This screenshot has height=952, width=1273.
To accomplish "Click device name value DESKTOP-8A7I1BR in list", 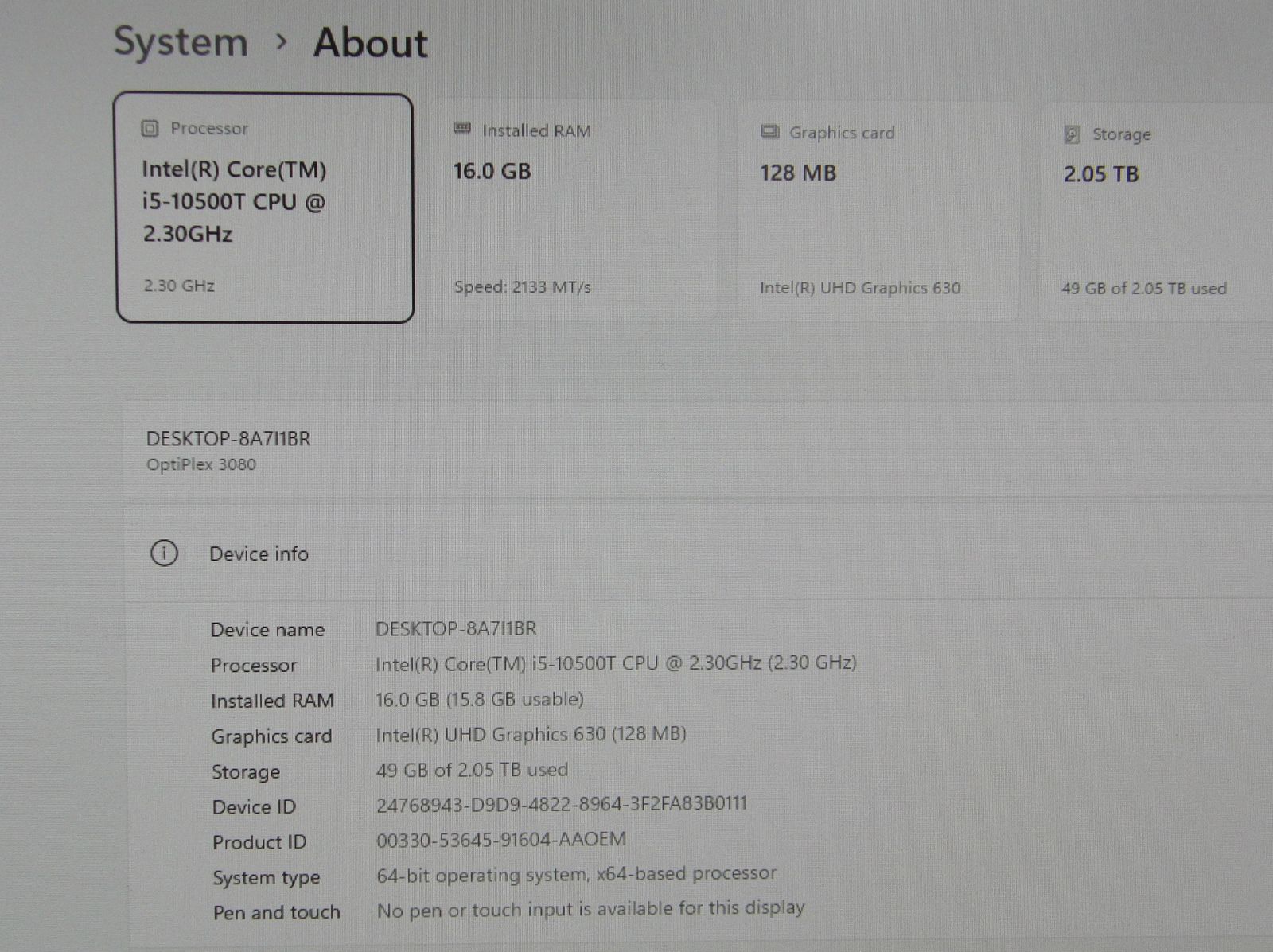I will 457,629.
